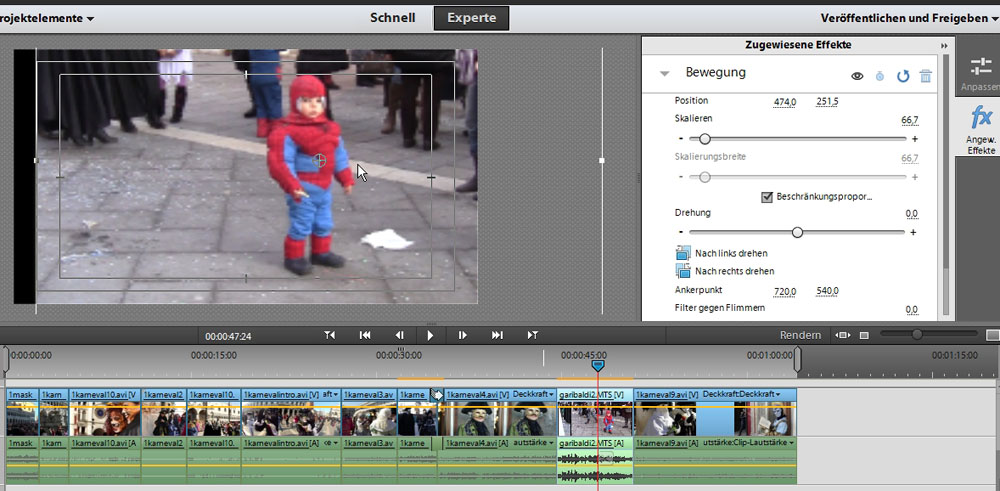Click the transition icon between 1karne and 1karneval4
Viewport: 1000px width, 491px height.
(x=437, y=395)
